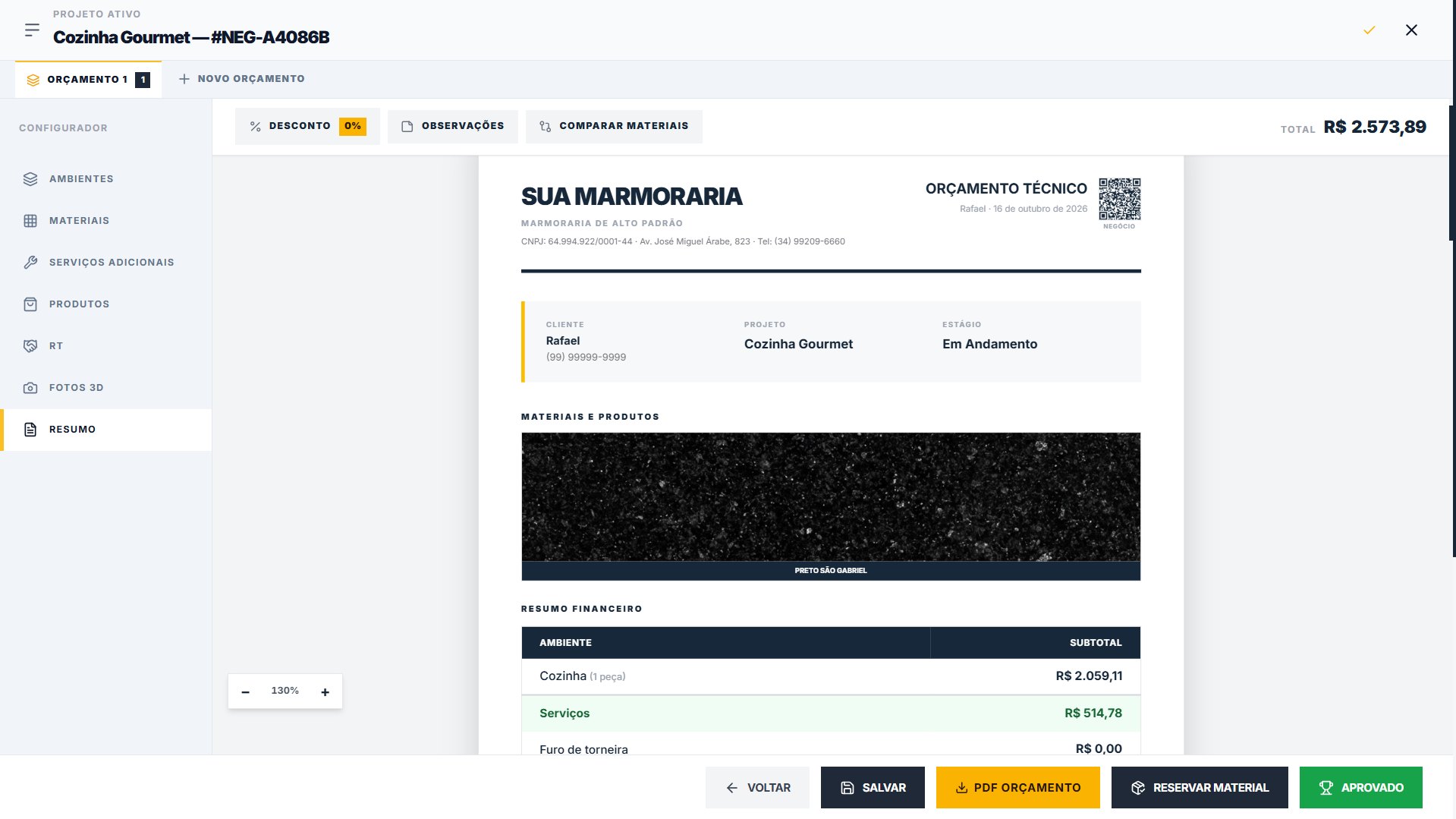Close the project with the X icon
The height and width of the screenshot is (819, 1456).
point(1411,30)
